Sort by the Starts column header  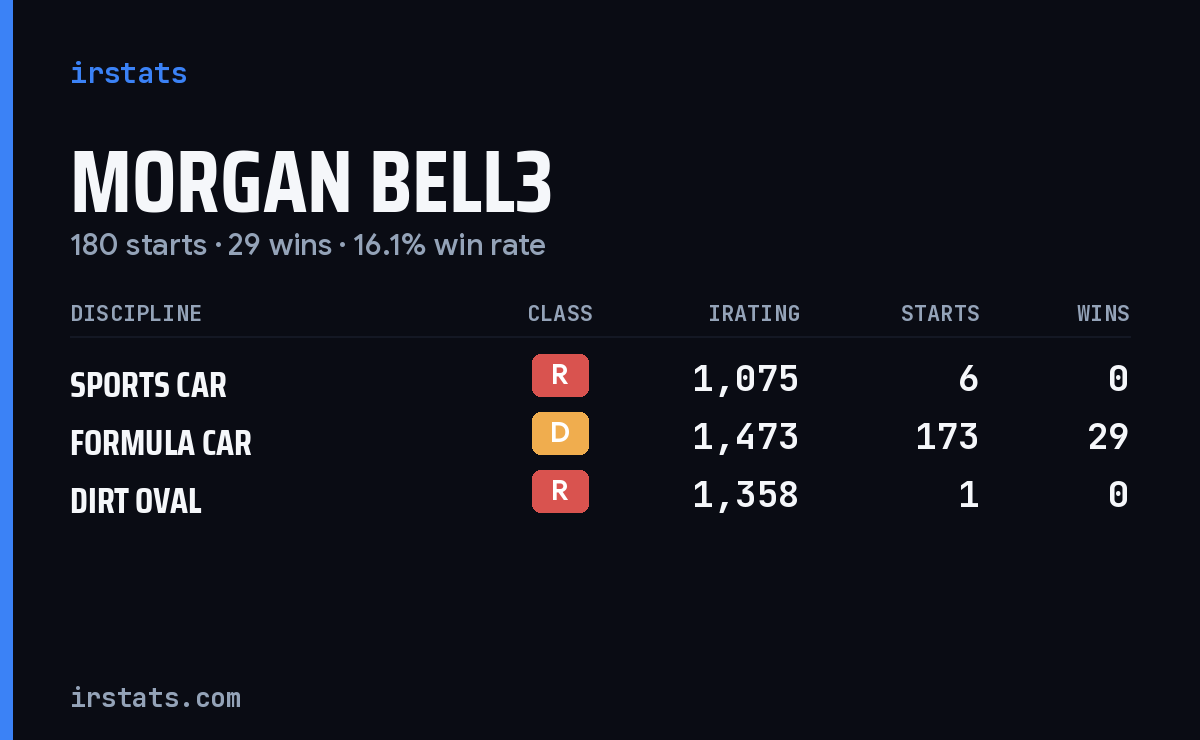pos(940,314)
